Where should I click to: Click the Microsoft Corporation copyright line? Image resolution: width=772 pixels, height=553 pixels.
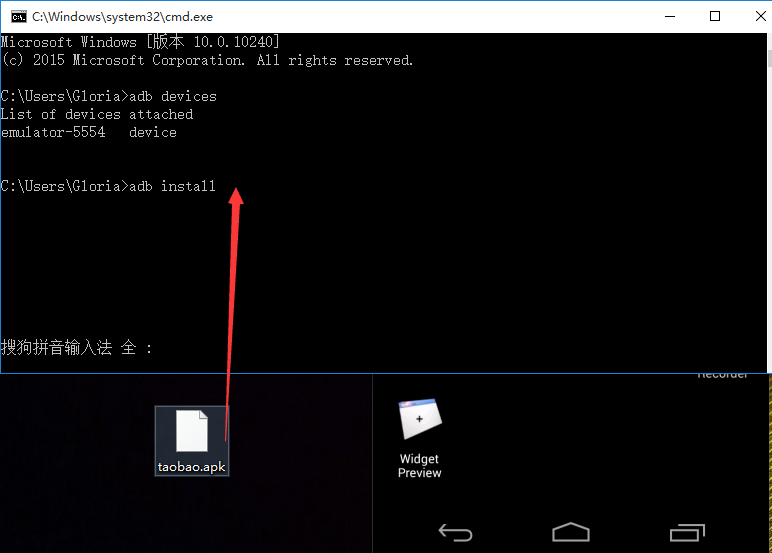[207, 60]
